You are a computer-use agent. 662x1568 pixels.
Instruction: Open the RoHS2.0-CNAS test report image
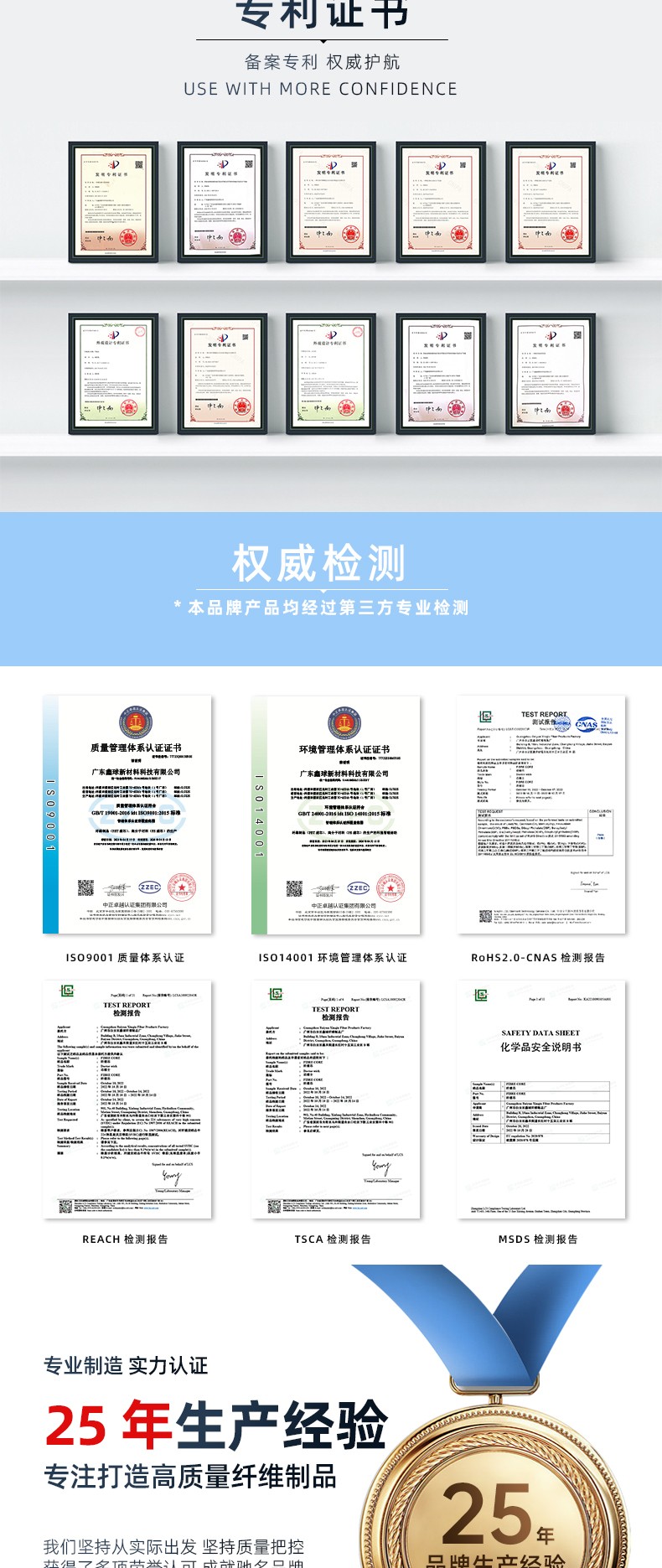542,815
